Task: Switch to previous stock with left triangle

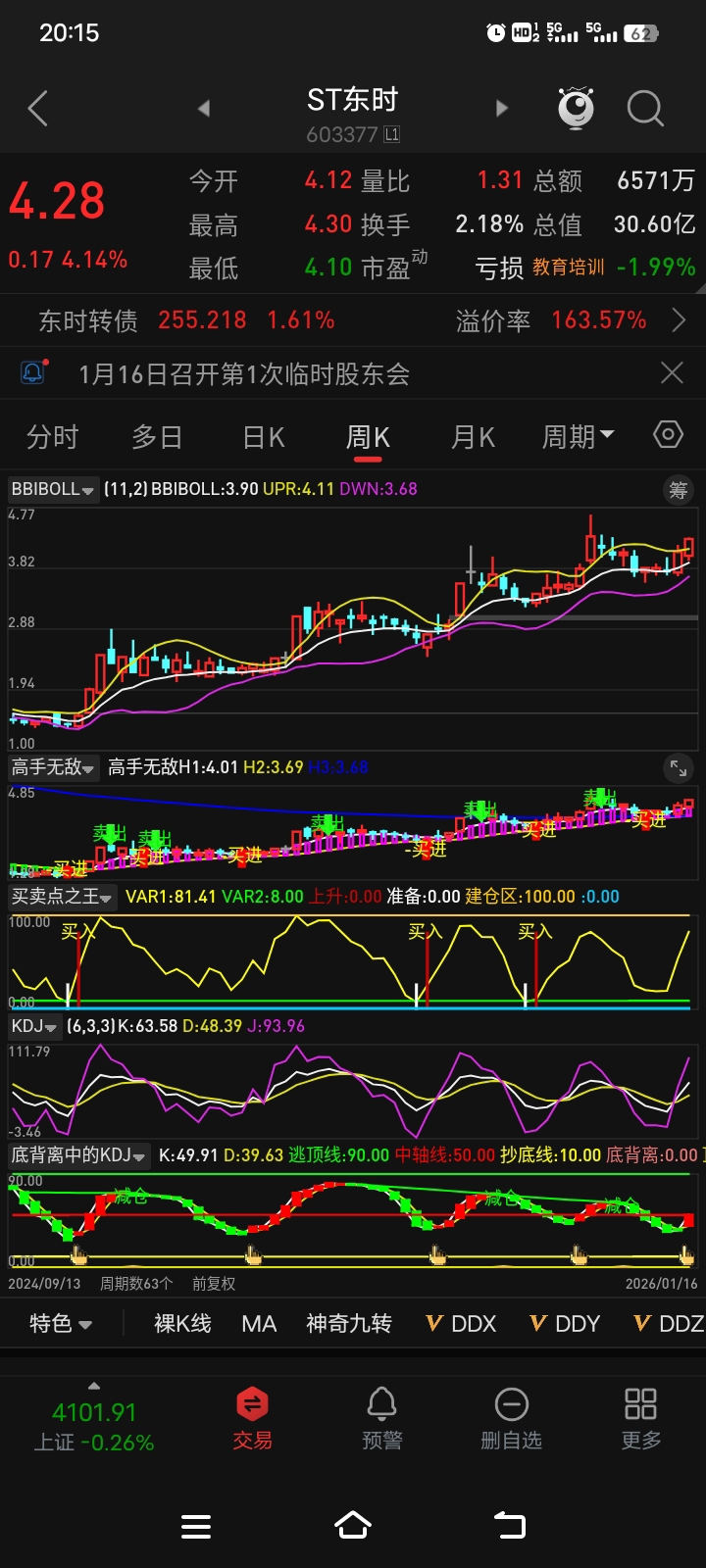Action: click(204, 109)
